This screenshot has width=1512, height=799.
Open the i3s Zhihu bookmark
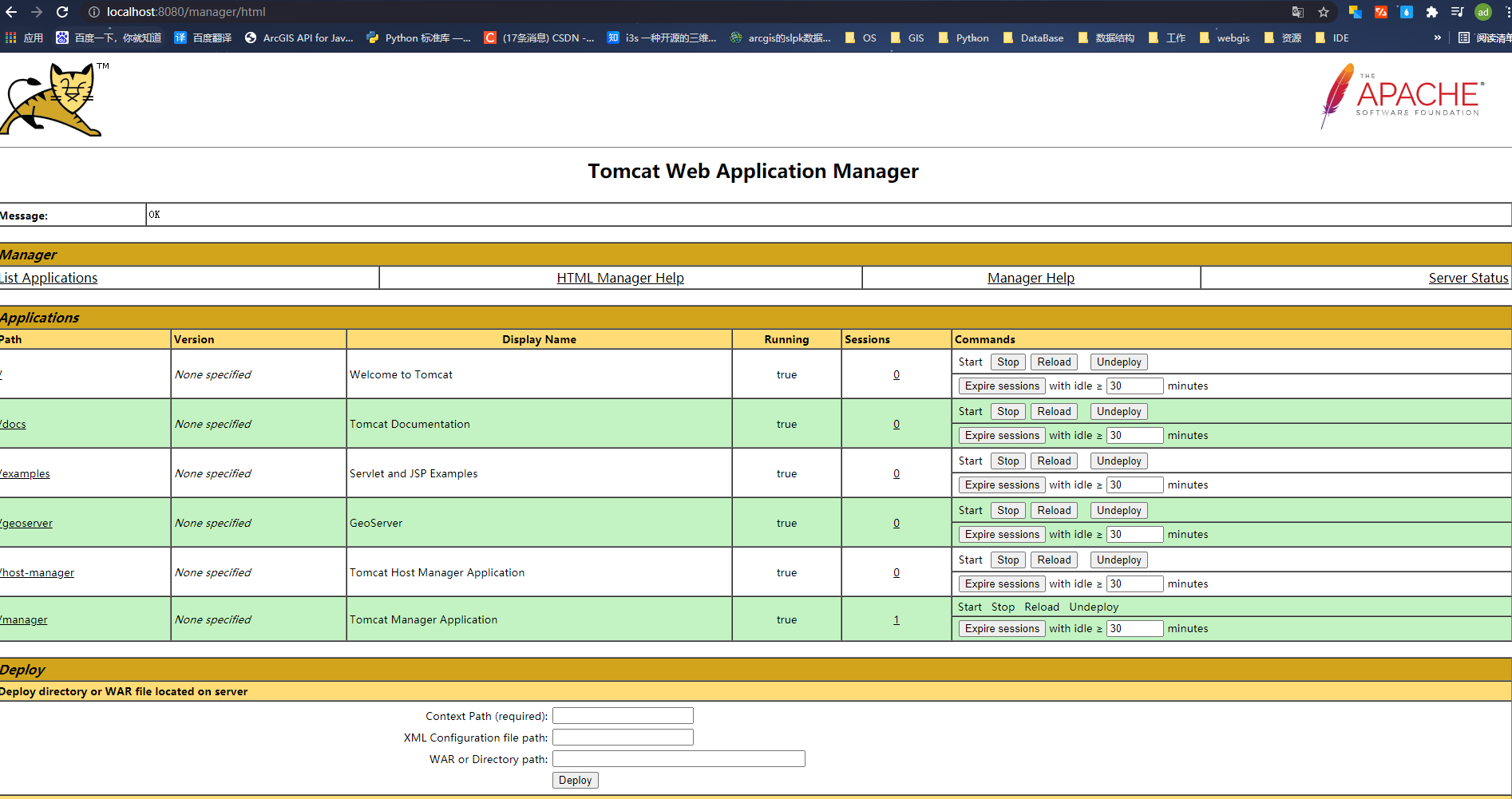click(x=662, y=38)
